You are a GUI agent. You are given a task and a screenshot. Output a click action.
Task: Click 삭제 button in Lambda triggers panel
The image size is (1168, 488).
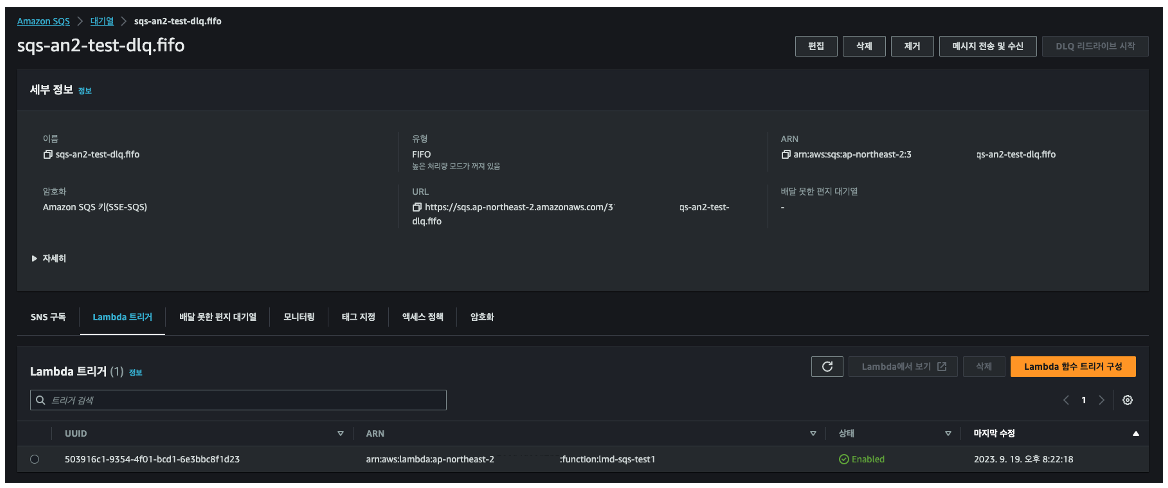click(x=983, y=367)
